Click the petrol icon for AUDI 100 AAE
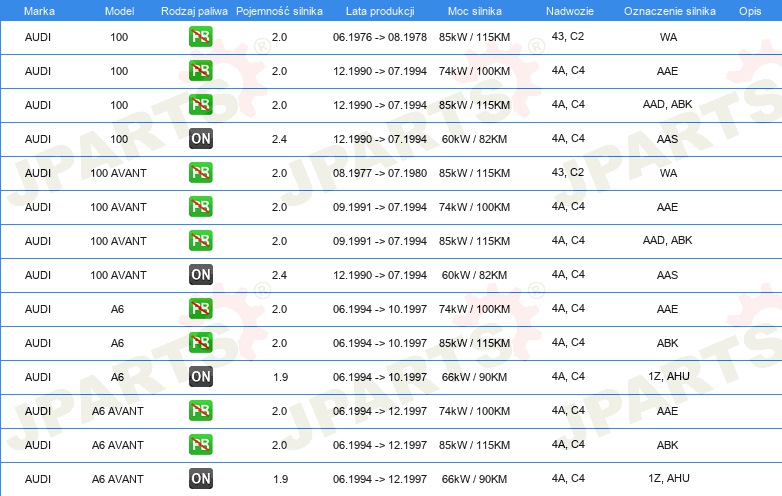782x496 pixels. tap(200, 70)
